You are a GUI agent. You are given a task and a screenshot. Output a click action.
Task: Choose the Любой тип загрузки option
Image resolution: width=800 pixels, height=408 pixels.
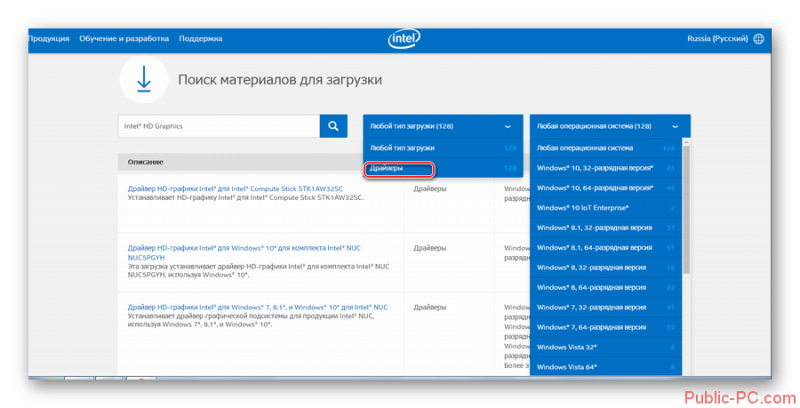pyautogui.click(x=443, y=148)
